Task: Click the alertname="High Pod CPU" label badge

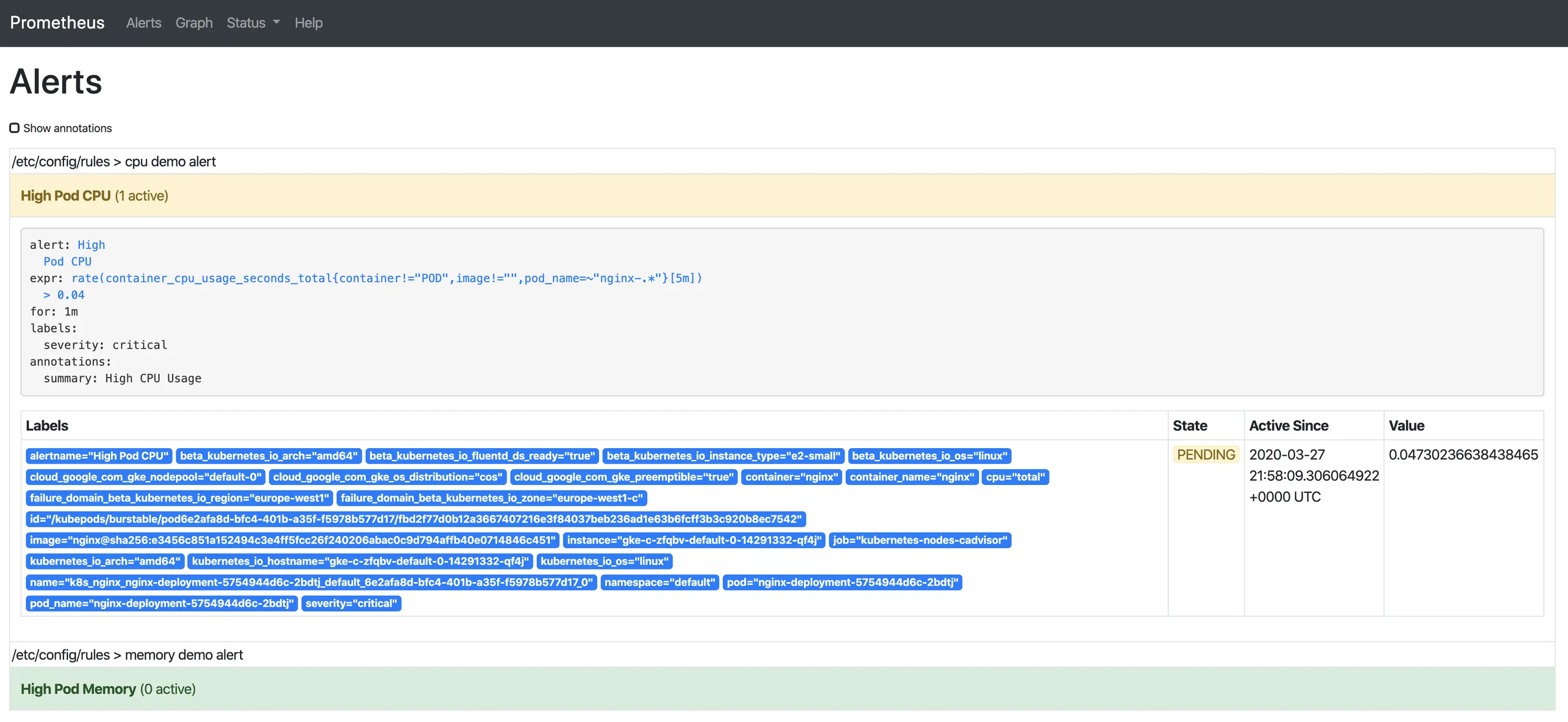Action: pos(99,456)
